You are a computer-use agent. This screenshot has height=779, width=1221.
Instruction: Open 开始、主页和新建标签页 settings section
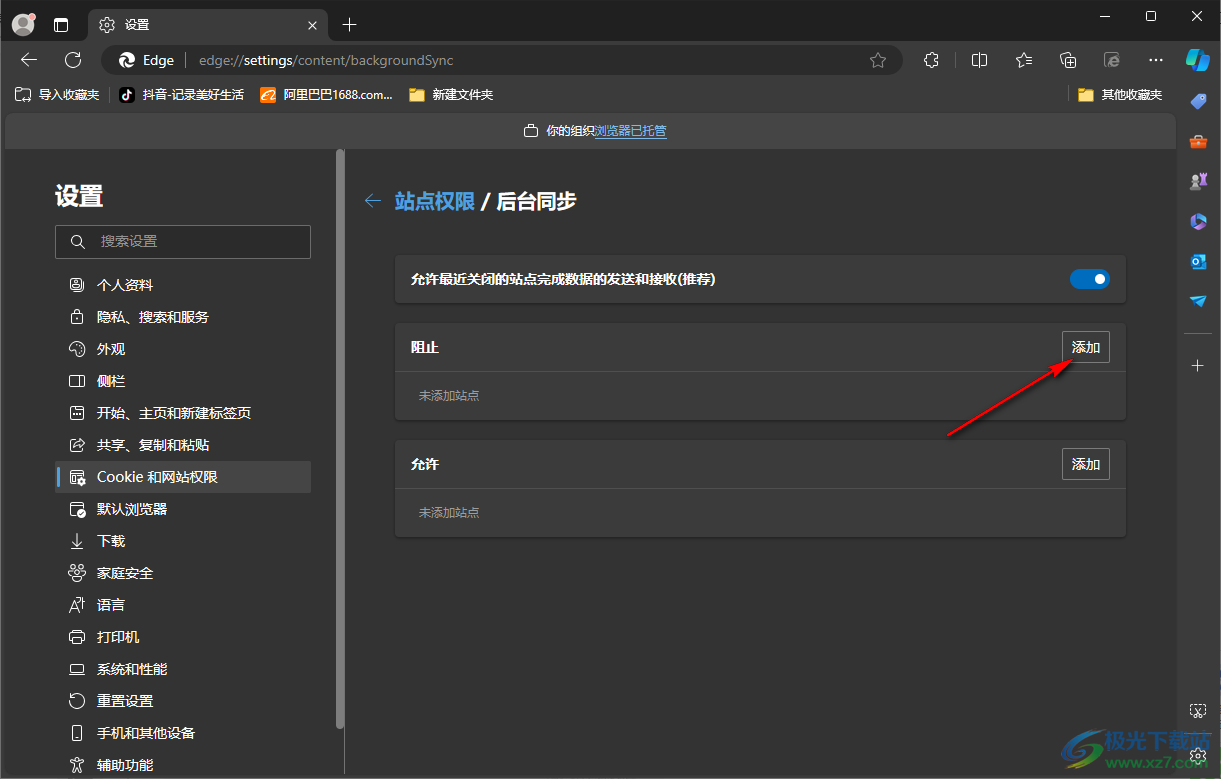point(183,413)
